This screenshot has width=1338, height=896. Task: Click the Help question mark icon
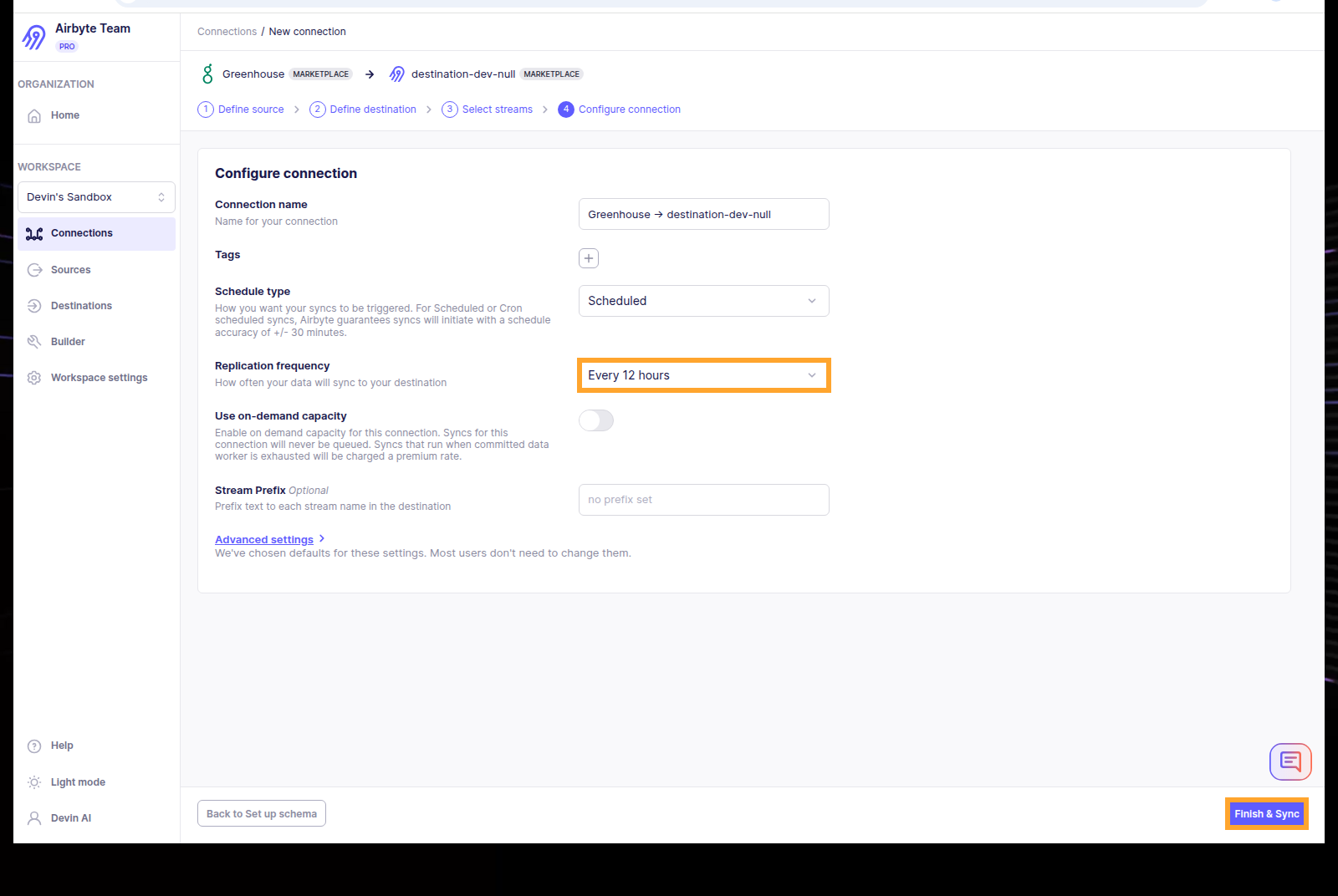pyautogui.click(x=34, y=746)
